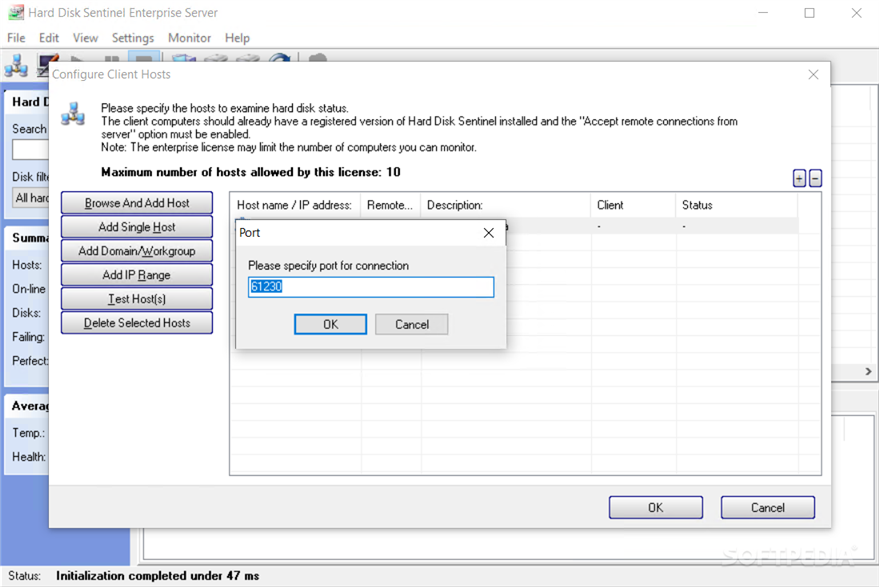Image resolution: width=879 pixels, height=587 pixels.
Task: Cancel the Port dialog
Action: (x=412, y=325)
